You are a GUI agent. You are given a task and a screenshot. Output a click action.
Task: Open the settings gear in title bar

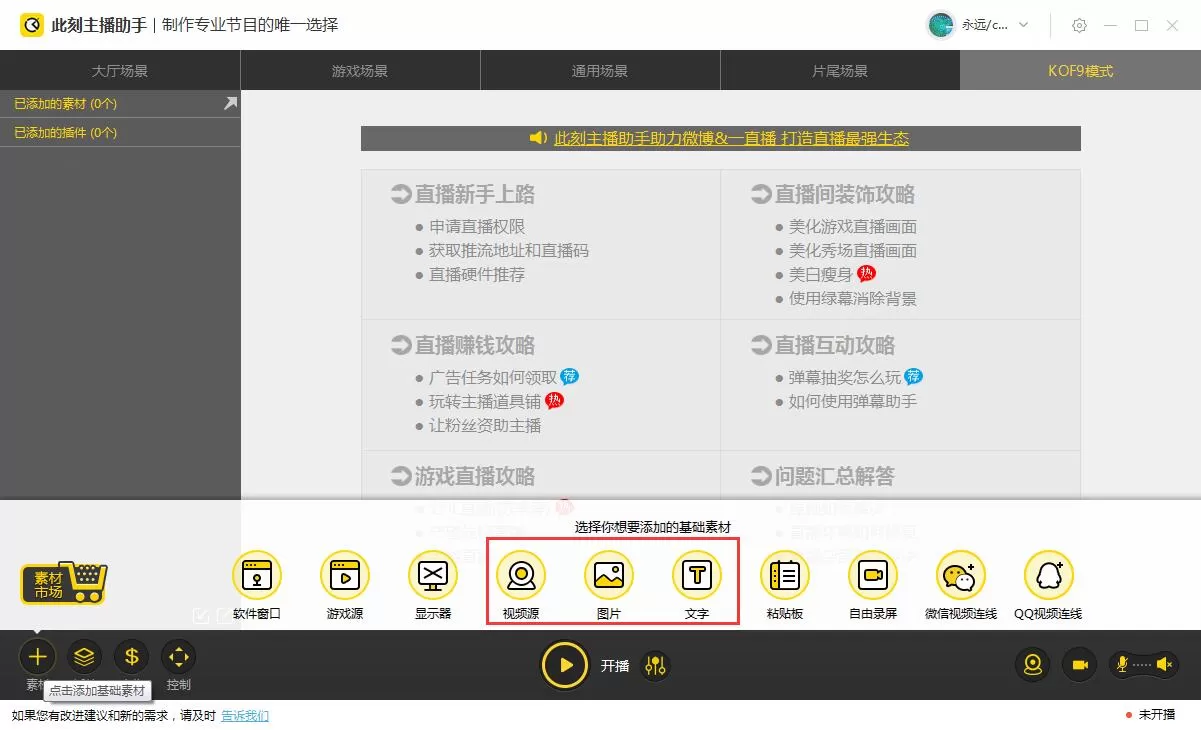pos(1079,25)
